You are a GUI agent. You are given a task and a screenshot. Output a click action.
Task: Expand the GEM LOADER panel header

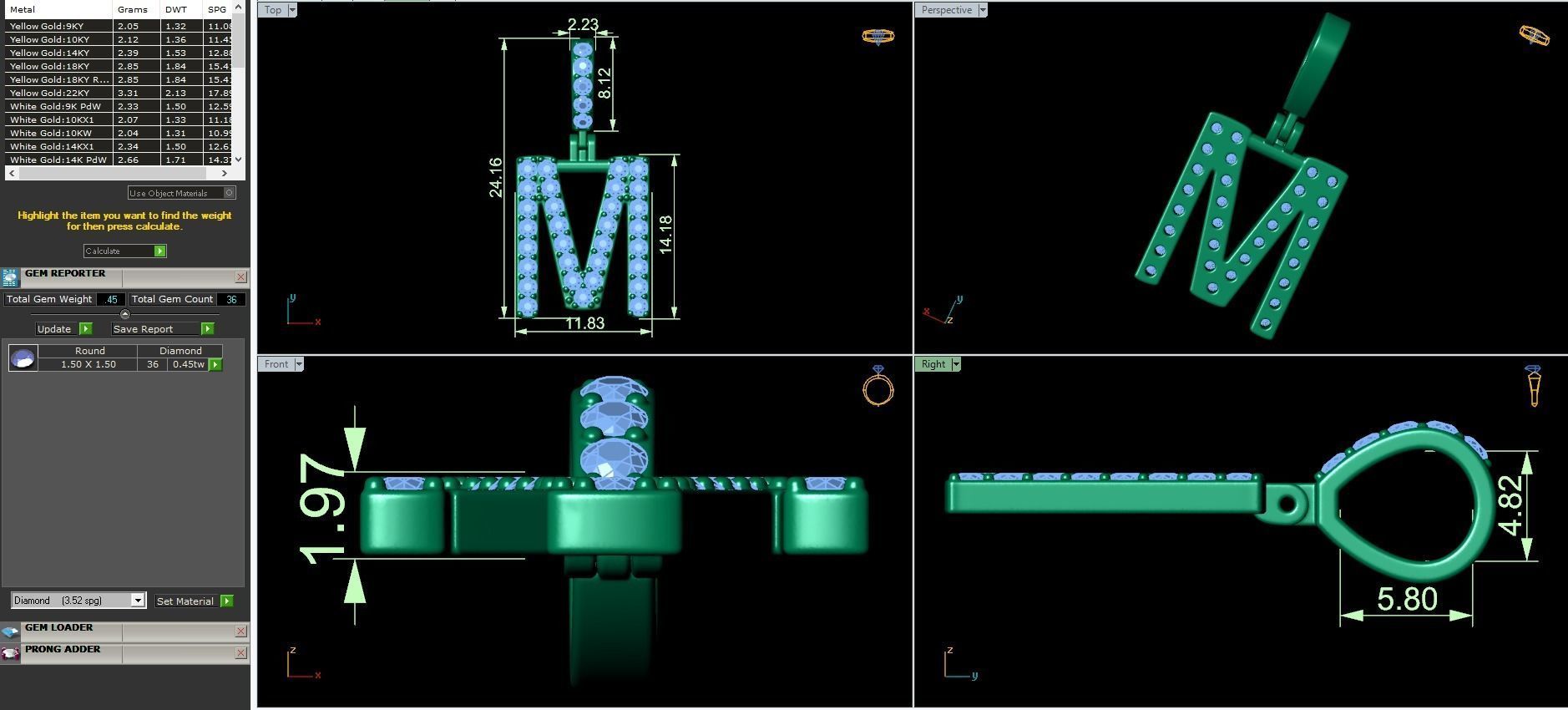[x=125, y=631]
